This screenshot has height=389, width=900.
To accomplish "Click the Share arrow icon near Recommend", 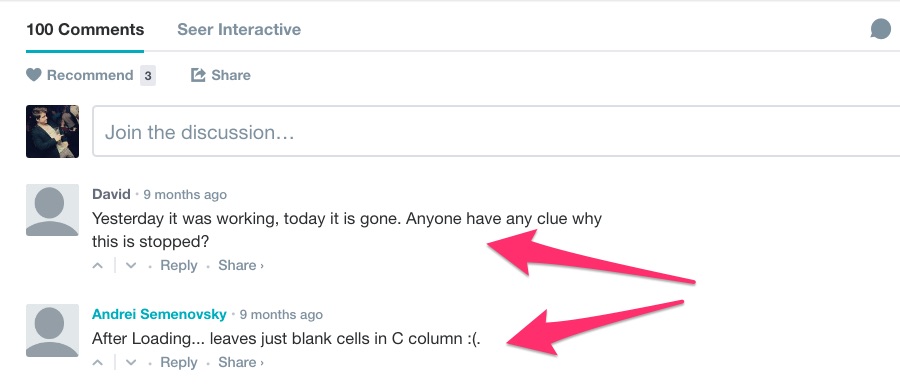I will point(198,75).
